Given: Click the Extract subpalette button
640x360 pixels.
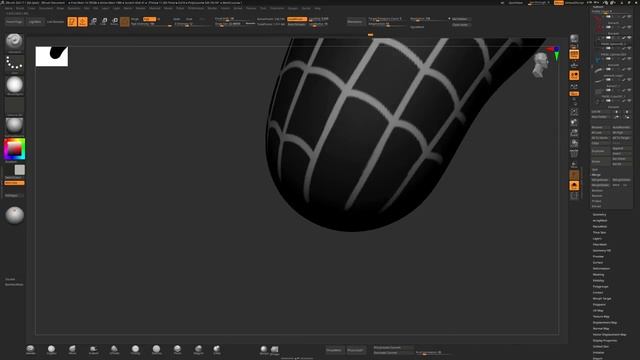Looking at the screenshot, I should (596, 207).
